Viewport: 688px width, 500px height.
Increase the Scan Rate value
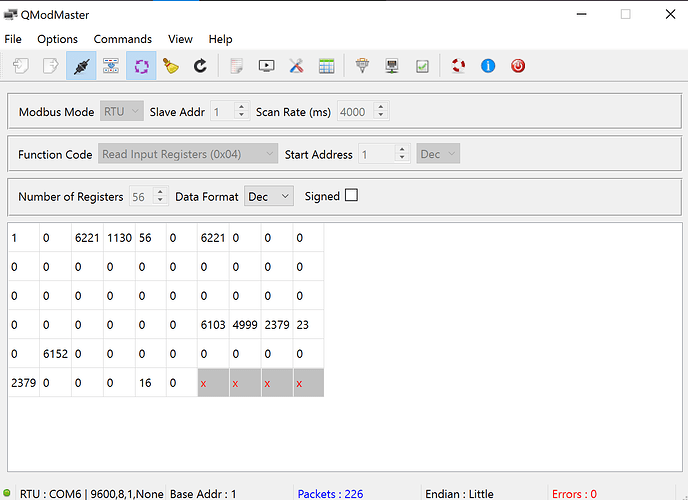(381, 107)
